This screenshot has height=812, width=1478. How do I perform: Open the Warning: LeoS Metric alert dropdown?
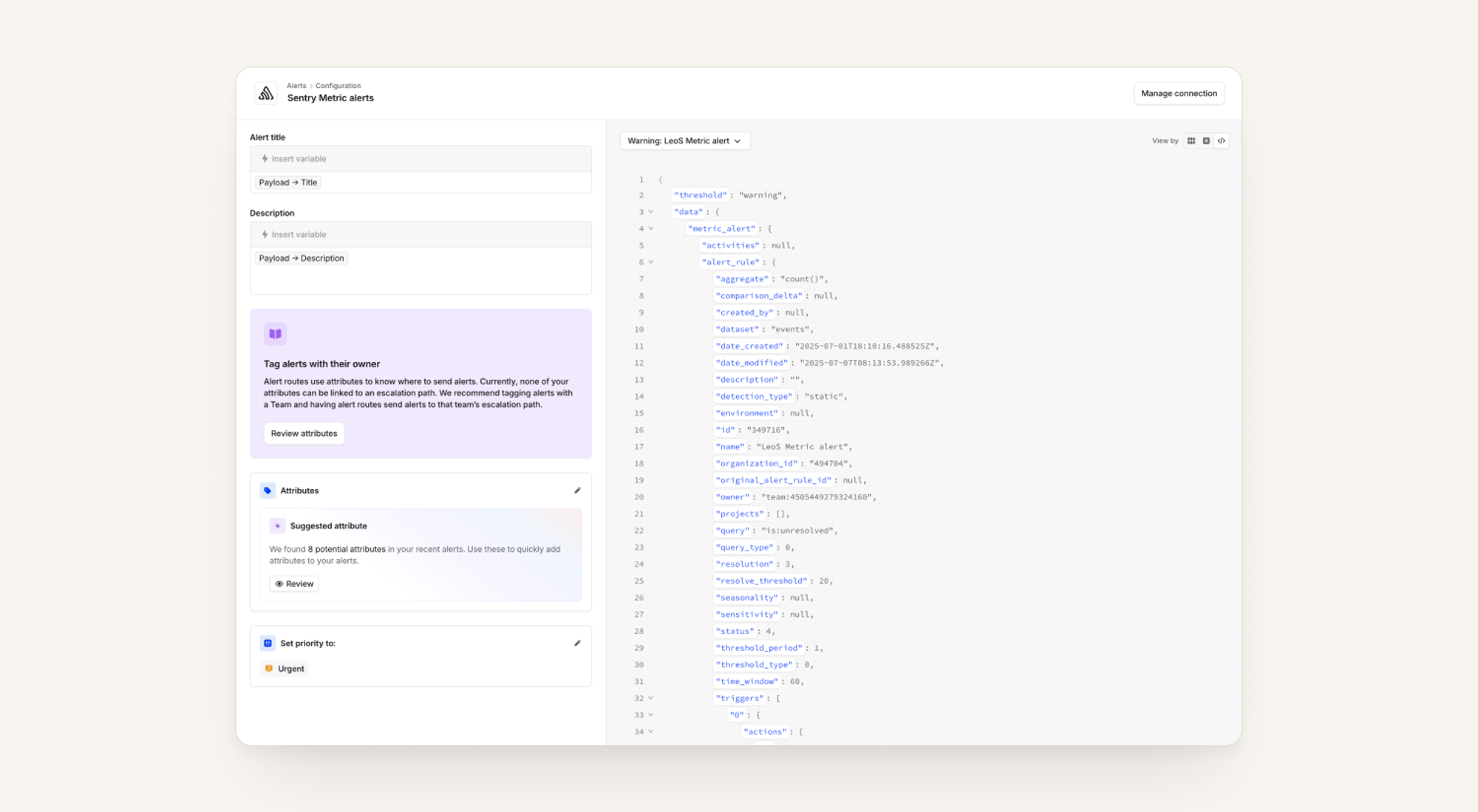point(684,141)
